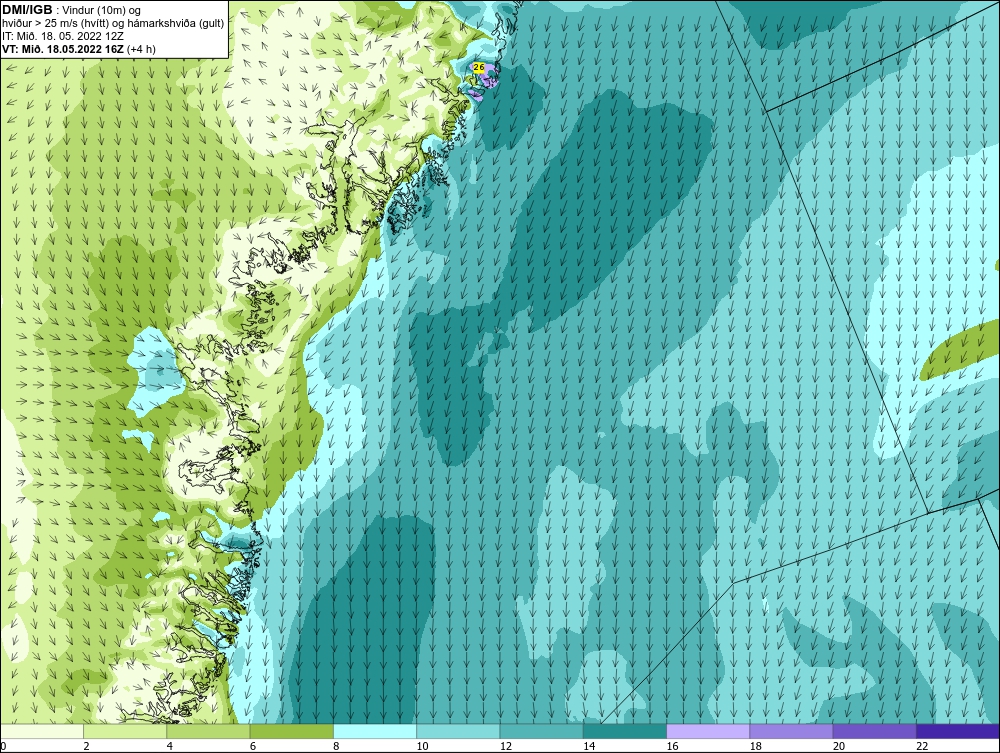
Task: Click the yellow 26 maximum gust label
Action: click(x=479, y=67)
